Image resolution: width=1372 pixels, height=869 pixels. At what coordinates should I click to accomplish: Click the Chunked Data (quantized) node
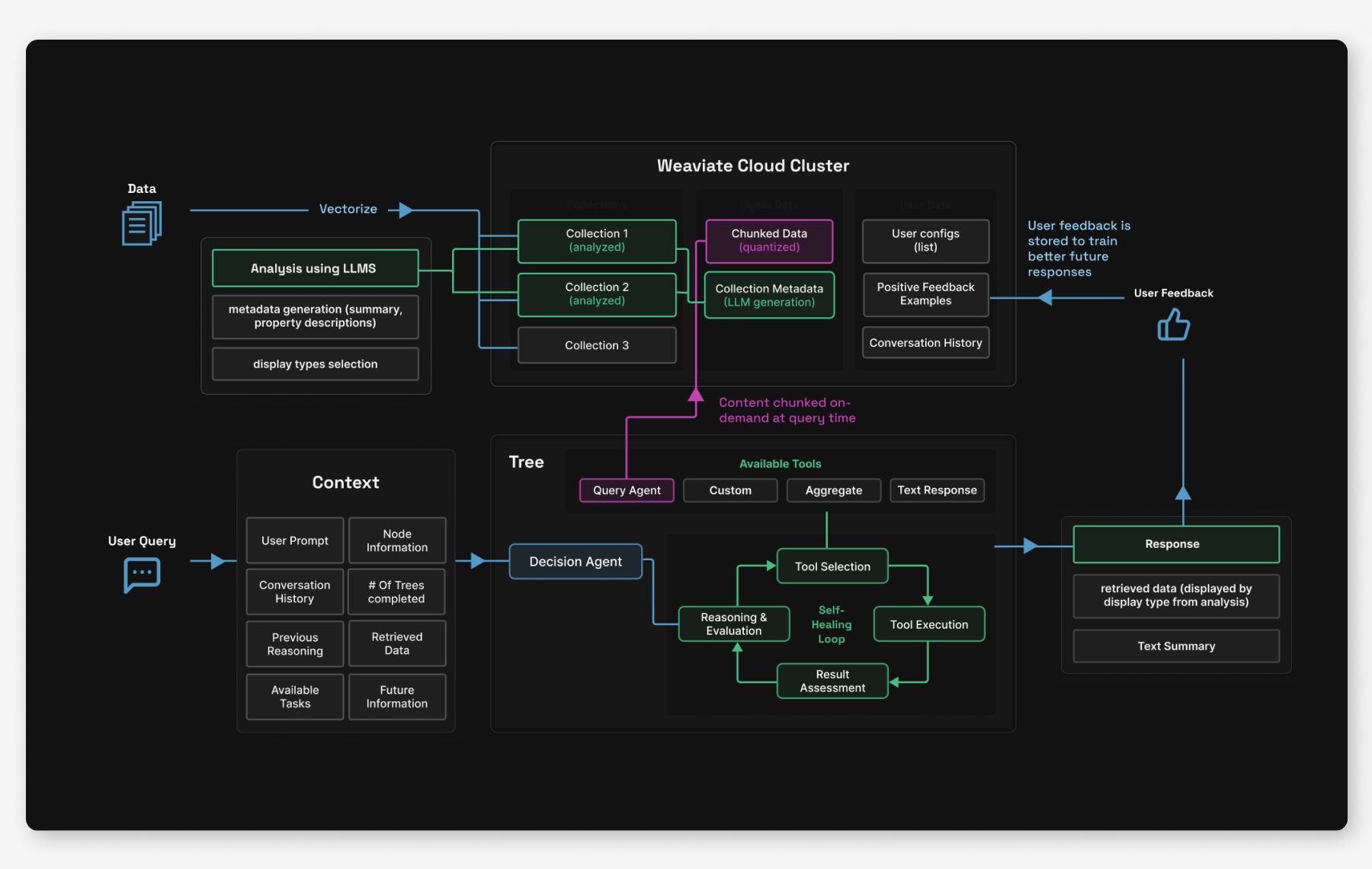coord(769,241)
